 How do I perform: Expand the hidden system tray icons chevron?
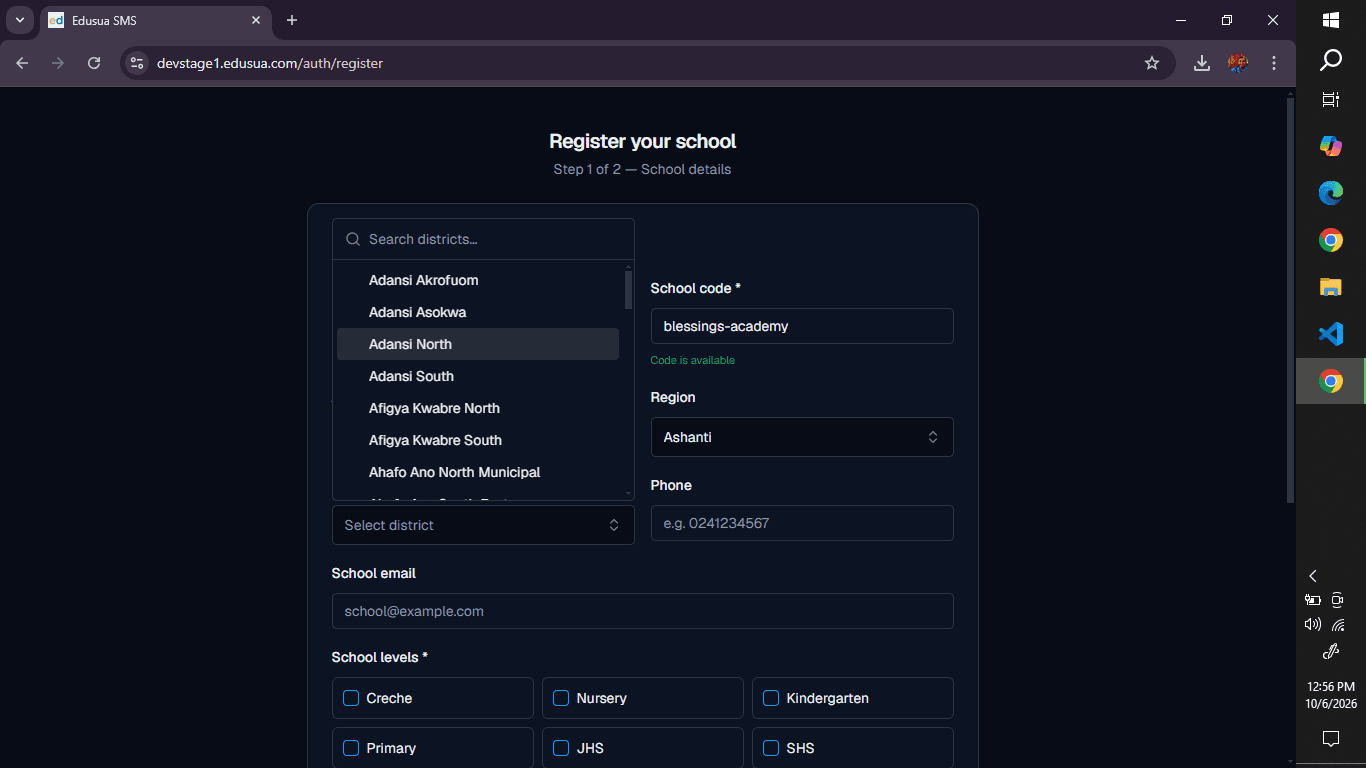pyautogui.click(x=1313, y=576)
